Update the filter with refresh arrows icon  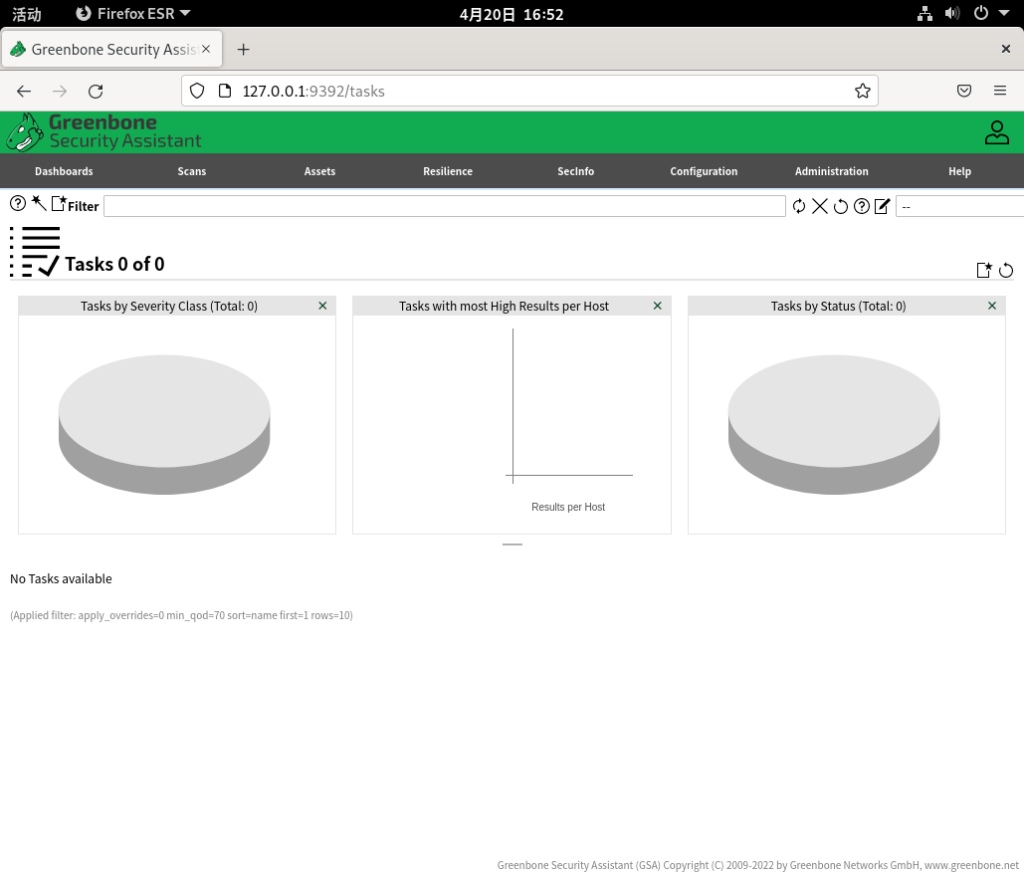pos(799,206)
